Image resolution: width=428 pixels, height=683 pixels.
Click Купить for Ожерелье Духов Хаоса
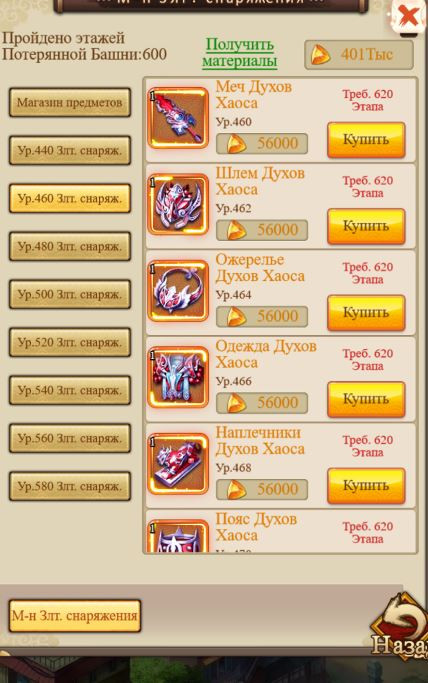[366, 313]
